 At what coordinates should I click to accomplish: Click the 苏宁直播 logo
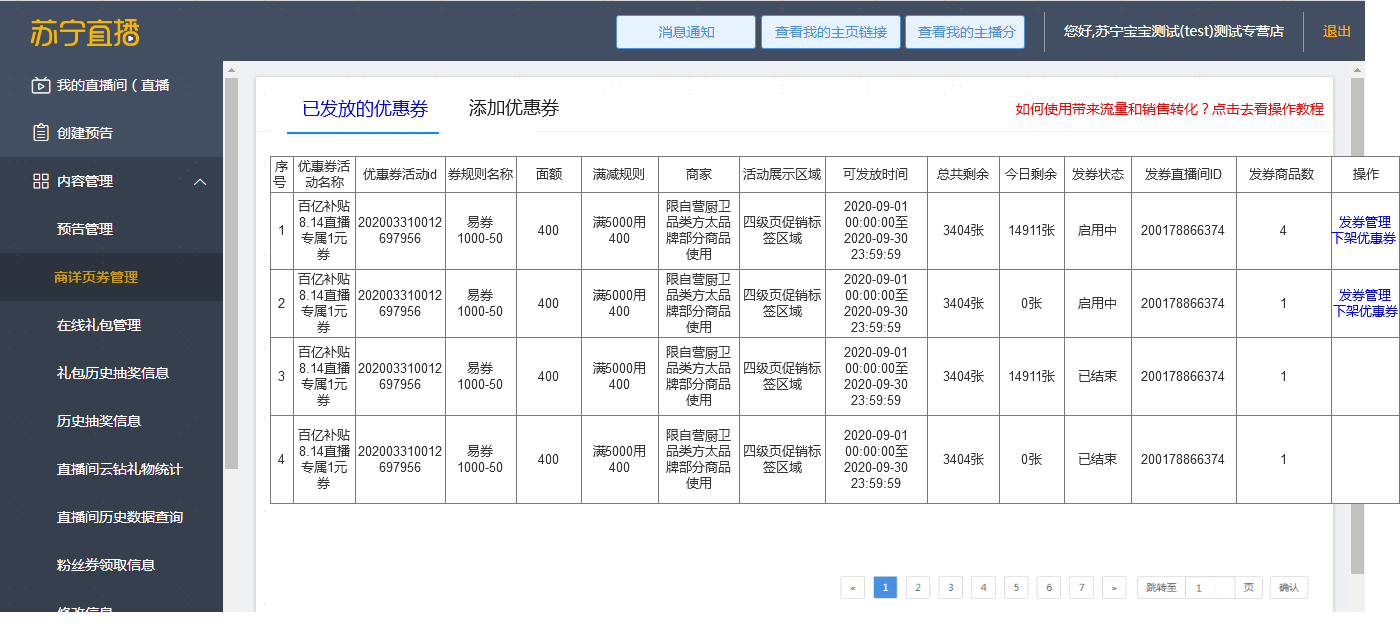click(x=85, y=31)
